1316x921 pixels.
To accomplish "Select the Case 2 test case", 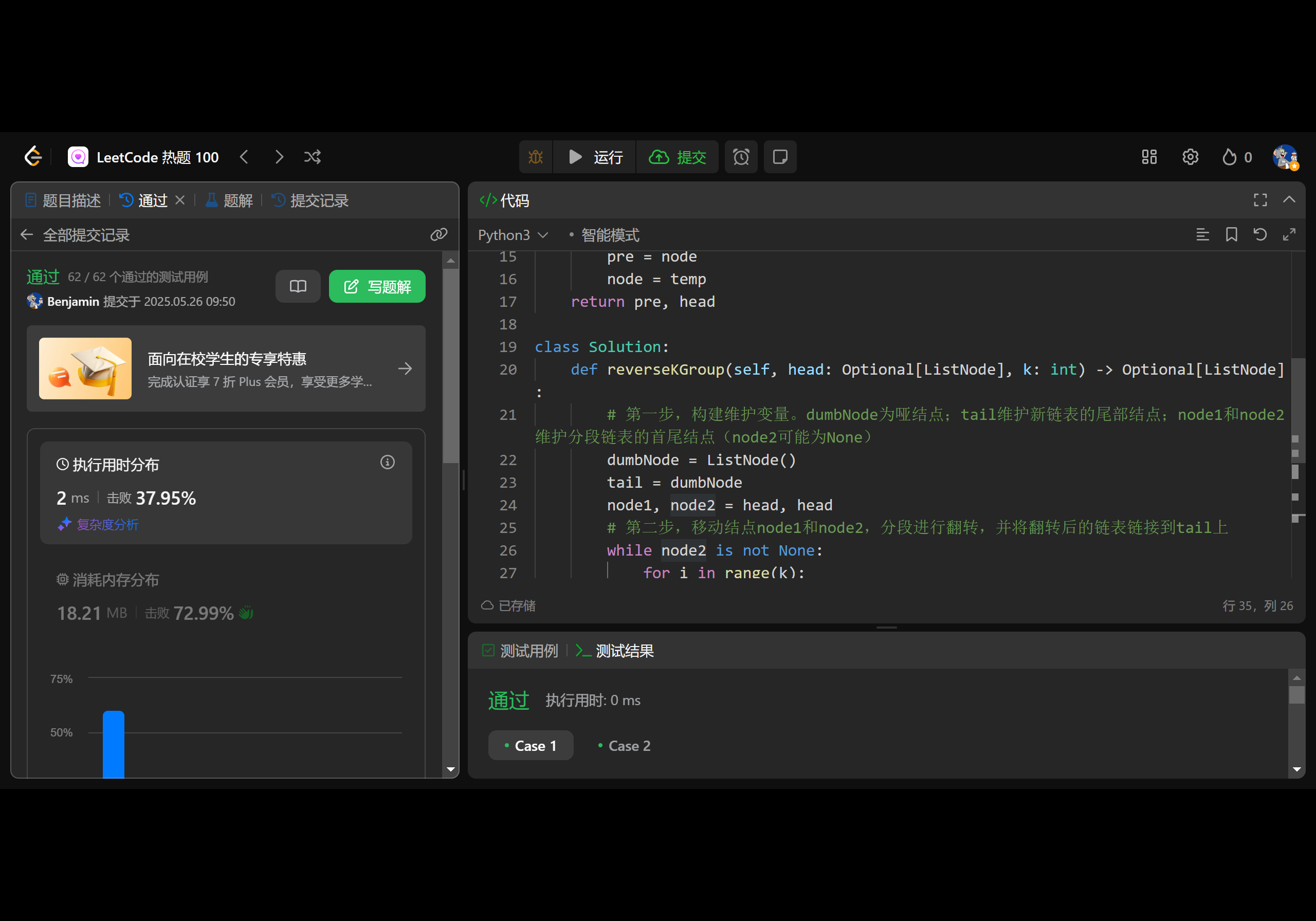I will click(624, 746).
